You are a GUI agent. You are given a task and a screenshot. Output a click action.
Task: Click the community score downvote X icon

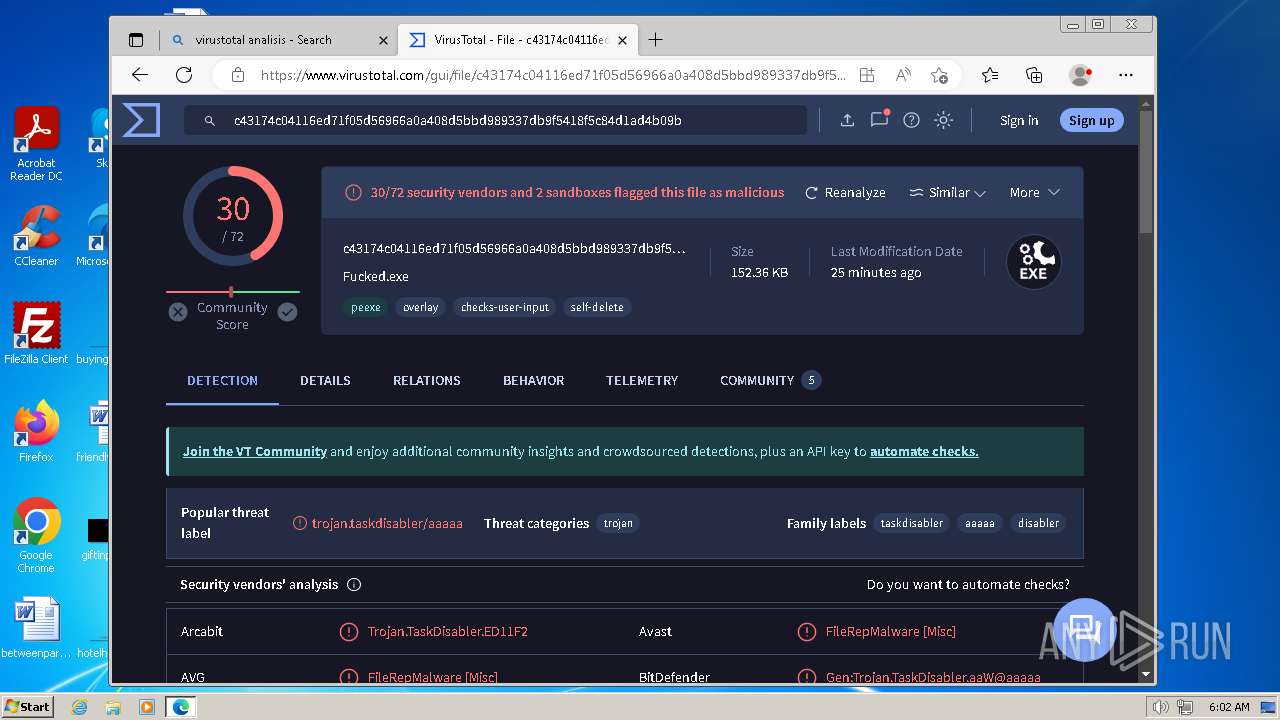(x=178, y=312)
